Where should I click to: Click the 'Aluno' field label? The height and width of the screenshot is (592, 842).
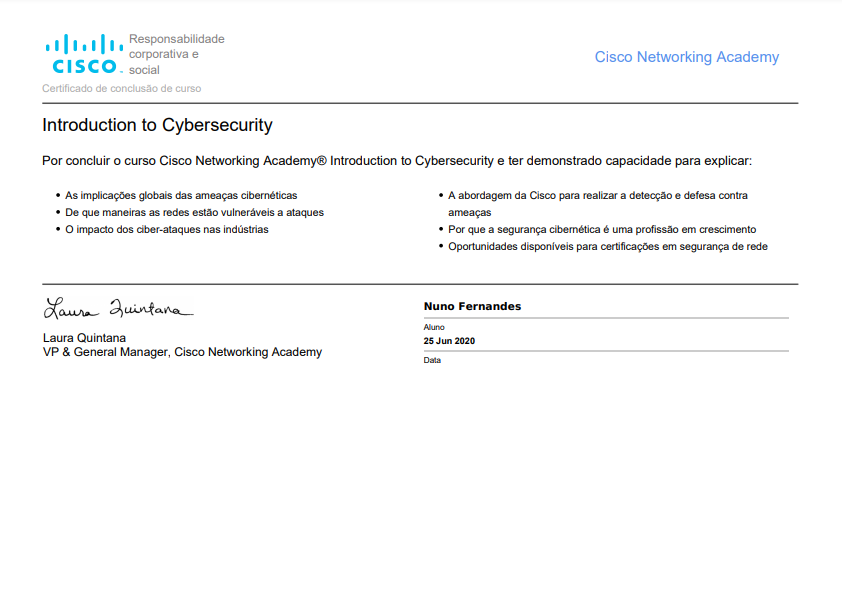point(434,327)
